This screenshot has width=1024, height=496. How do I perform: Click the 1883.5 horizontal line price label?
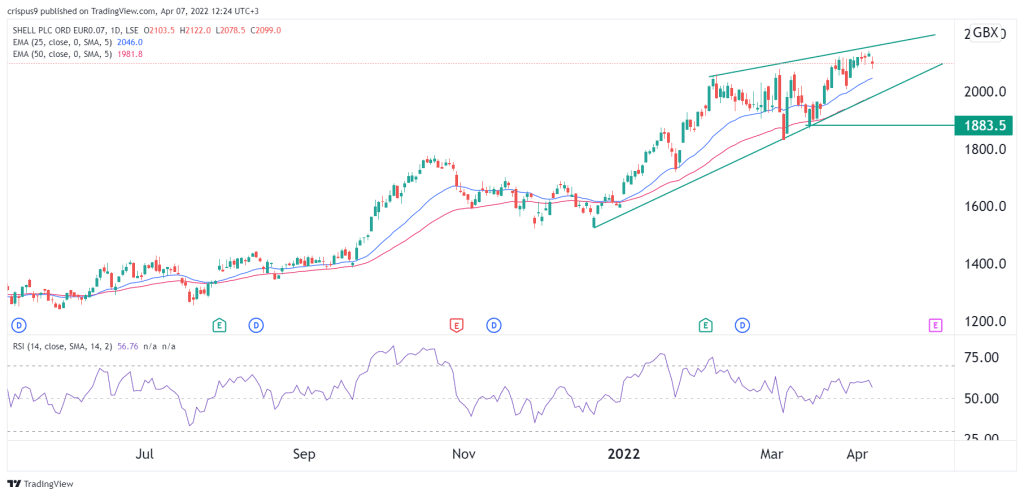pos(984,125)
